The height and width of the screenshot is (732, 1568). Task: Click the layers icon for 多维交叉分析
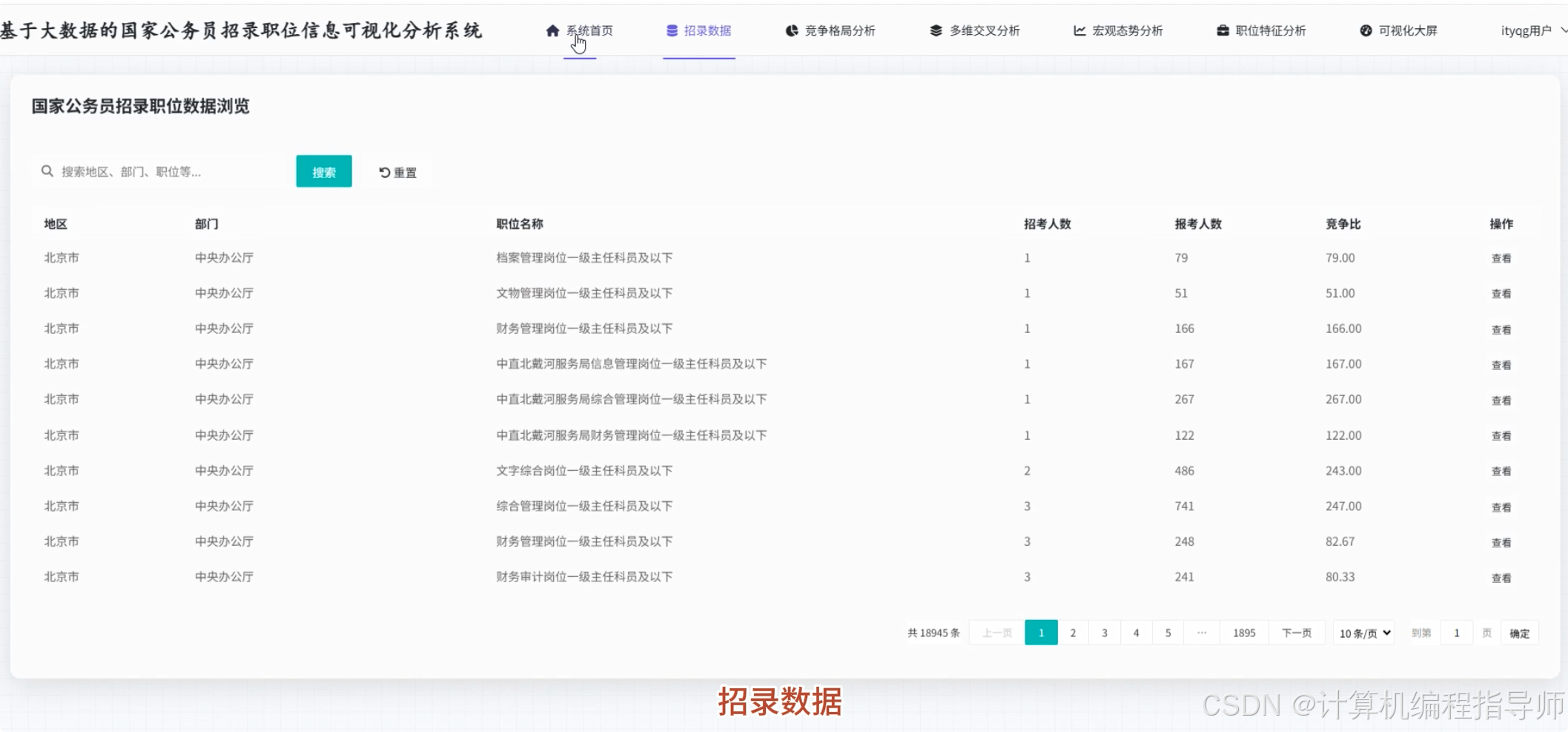933,30
